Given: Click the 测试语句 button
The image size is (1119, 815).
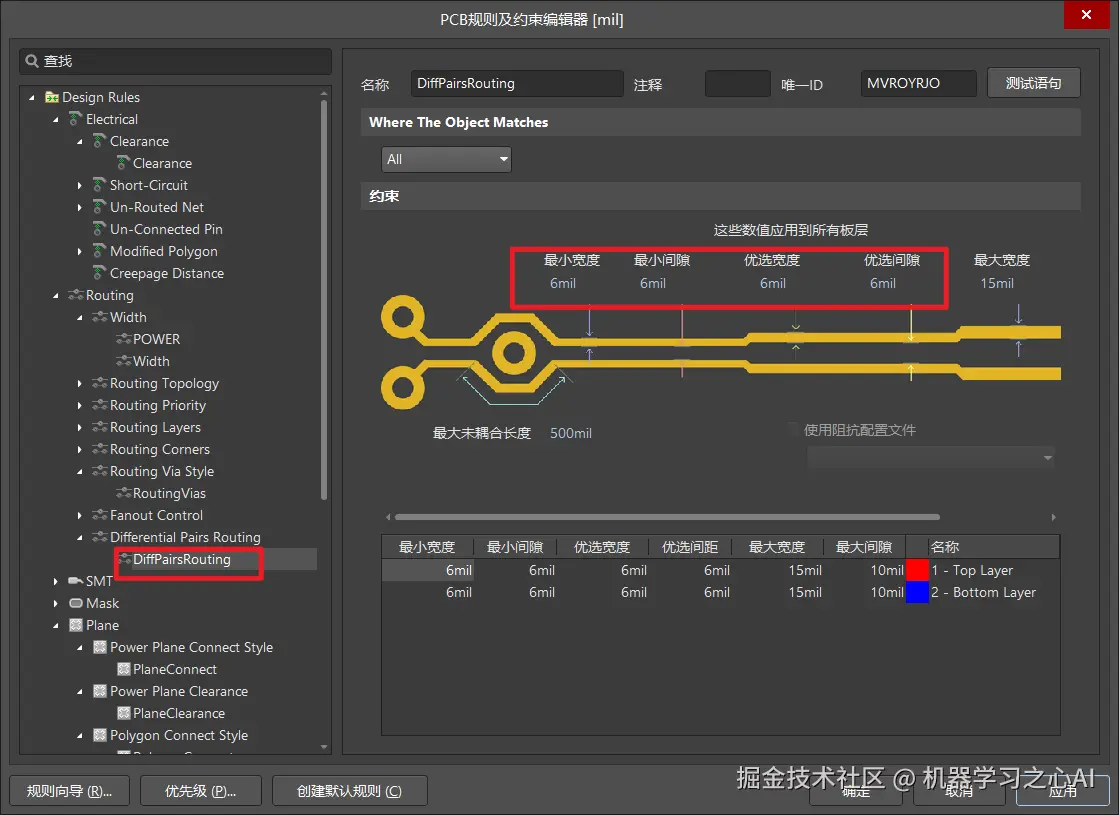Looking at the screenshot, I should 1033,83.
